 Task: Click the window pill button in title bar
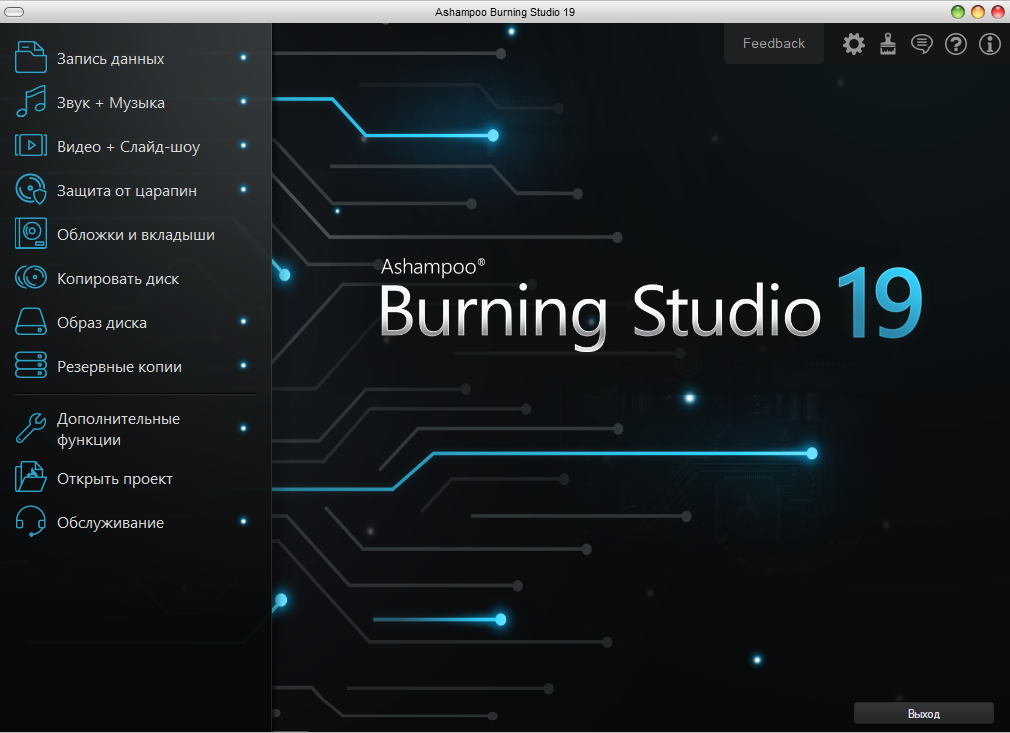tap(14, 12)
